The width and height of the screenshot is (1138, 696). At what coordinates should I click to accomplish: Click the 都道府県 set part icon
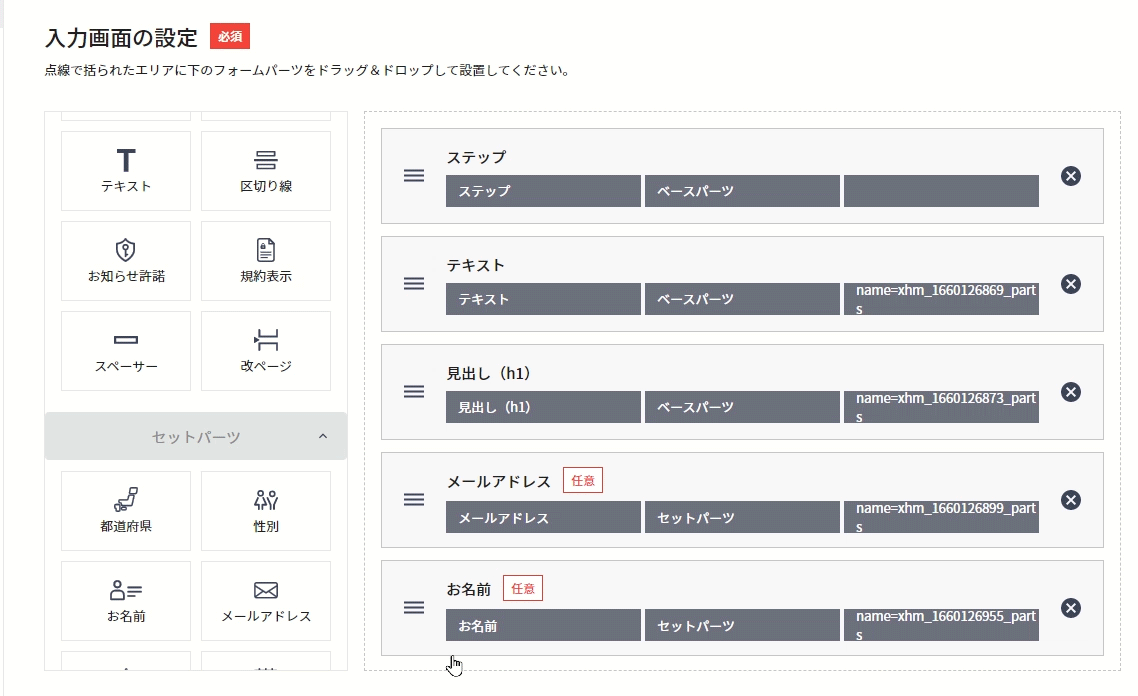125,510
